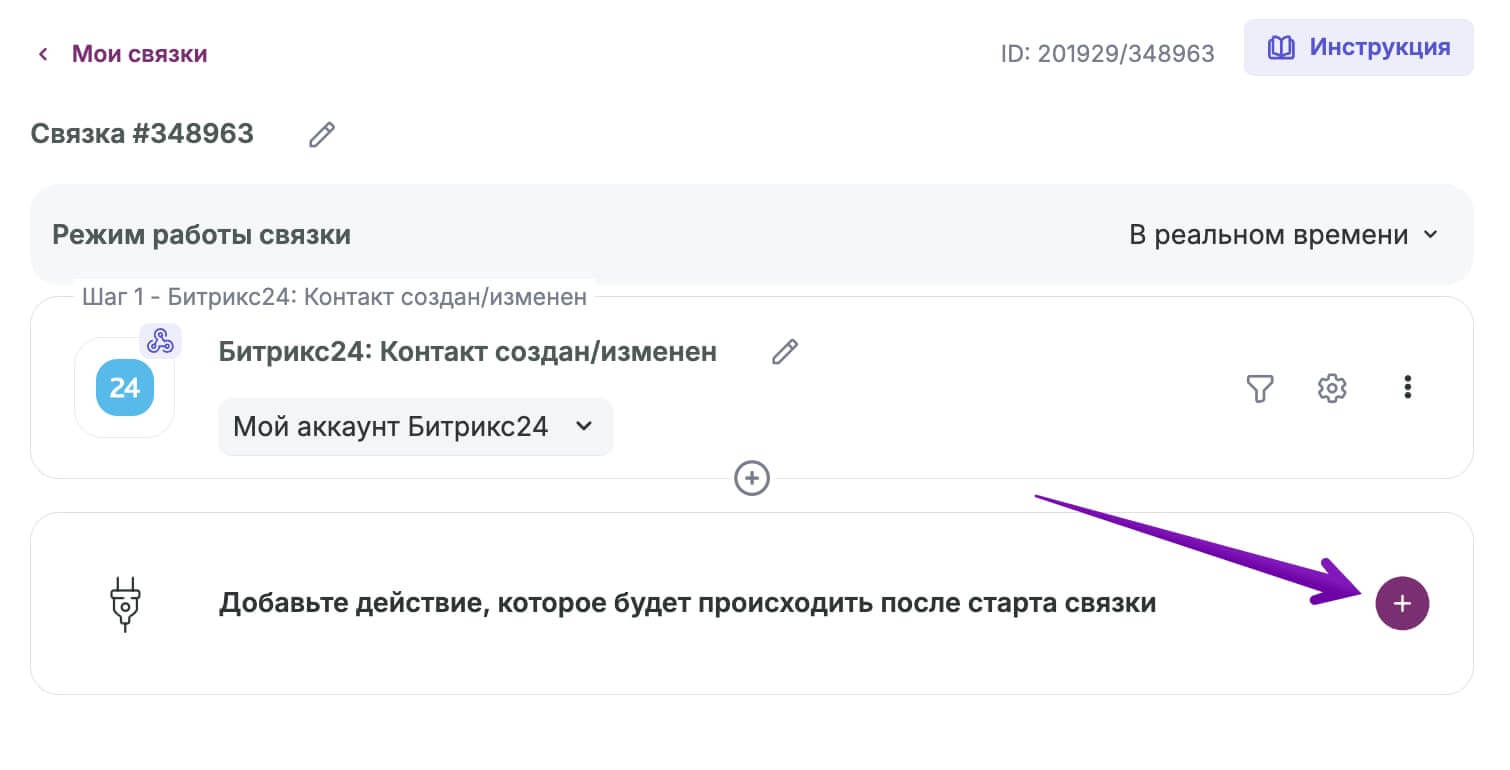Viewport: 1510px width, 770px height.
Task: Click the purple plus to add action
Action: coord(1402,603)
